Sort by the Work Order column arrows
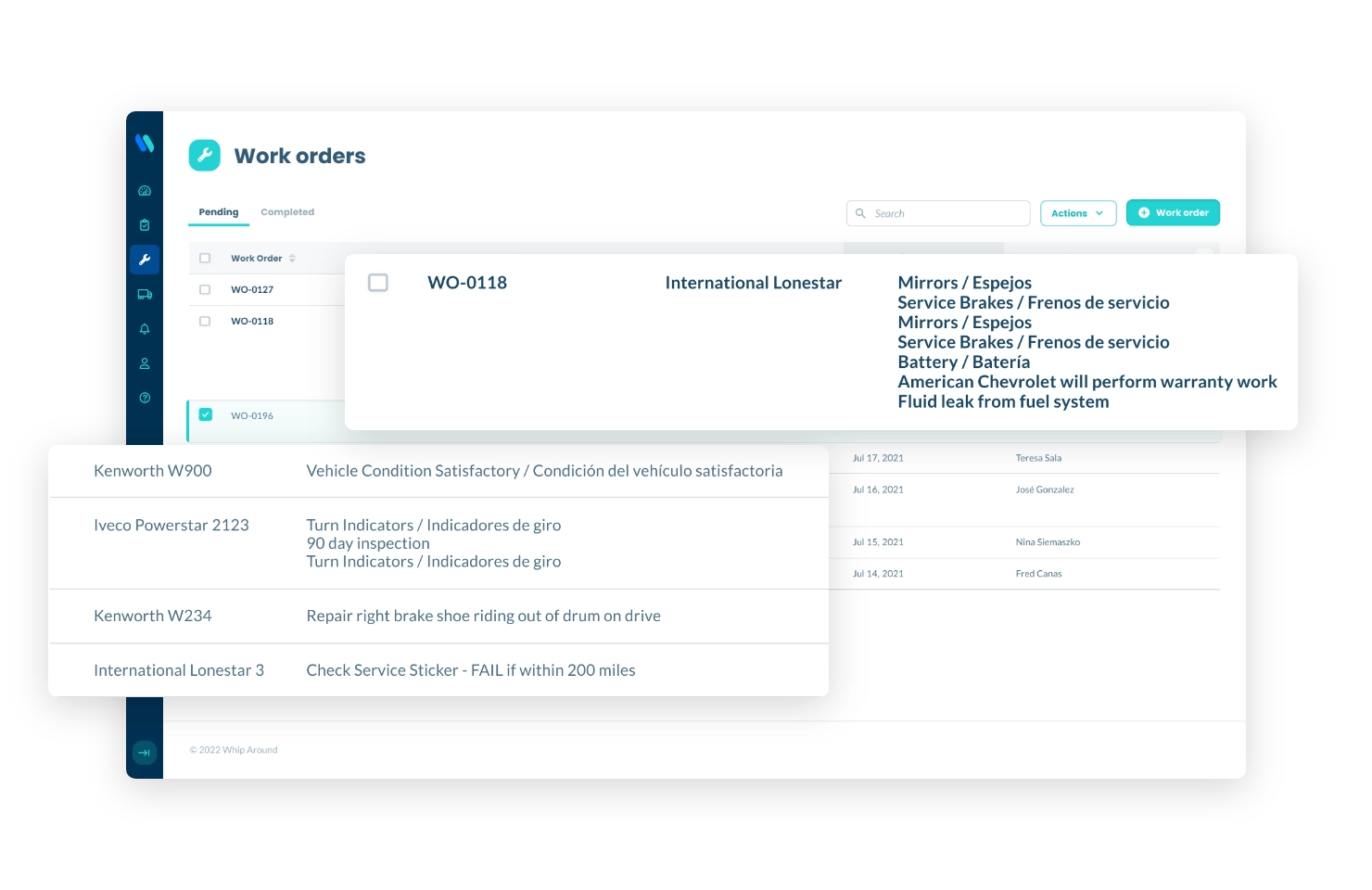 [x=292, y=259]
